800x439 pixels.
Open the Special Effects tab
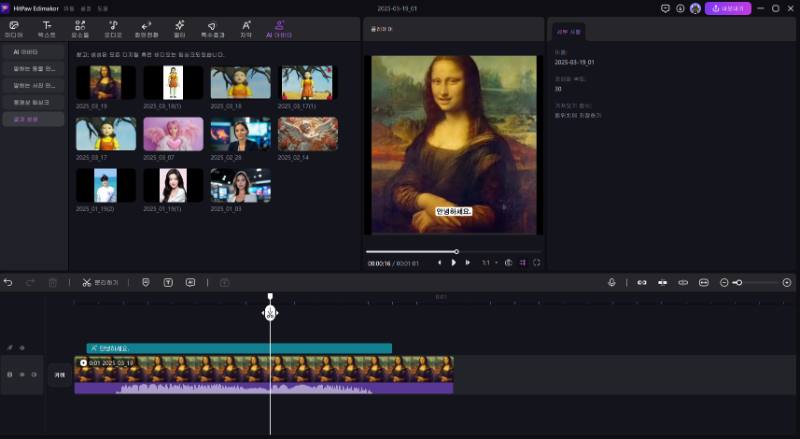coord(212,29)
